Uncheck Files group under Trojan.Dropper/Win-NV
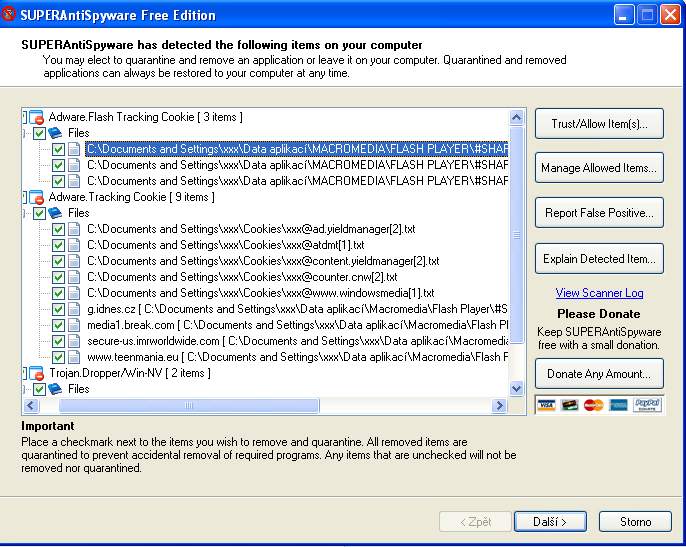Screen dimensions: 686x547 [x=39, y=389]
